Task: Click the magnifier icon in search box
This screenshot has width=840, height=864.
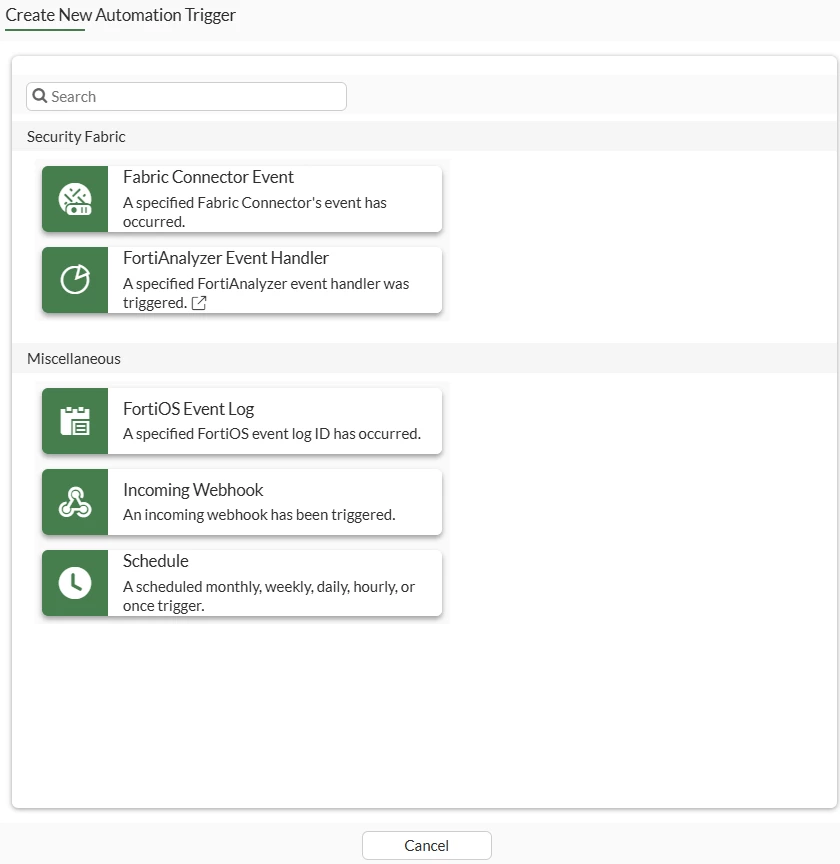Action: tap(40, 96)
